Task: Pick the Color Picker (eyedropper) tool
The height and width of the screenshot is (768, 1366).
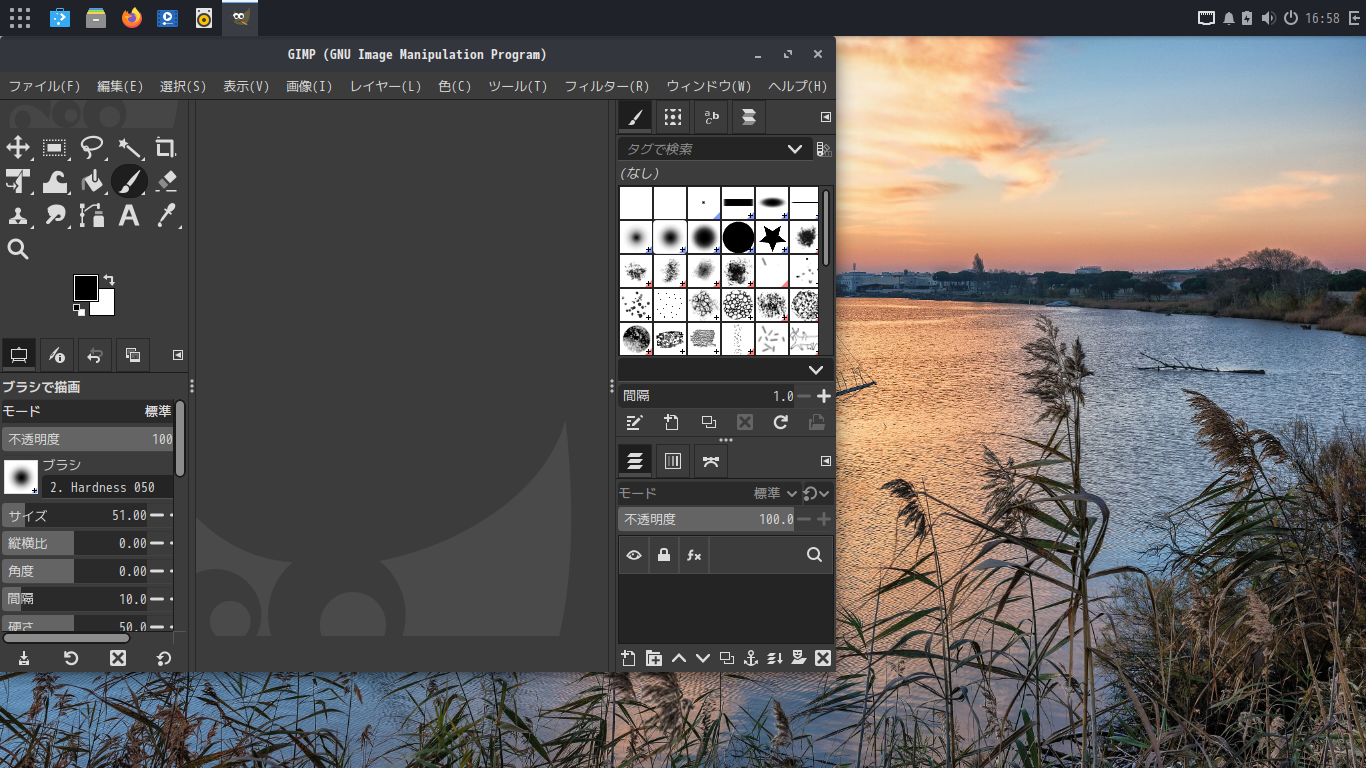Action: (166, 216)
